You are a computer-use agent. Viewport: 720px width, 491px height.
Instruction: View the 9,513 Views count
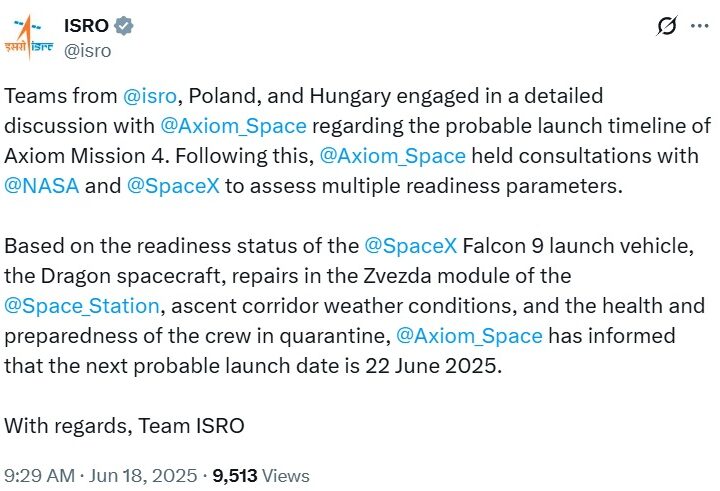coord(261,475)
